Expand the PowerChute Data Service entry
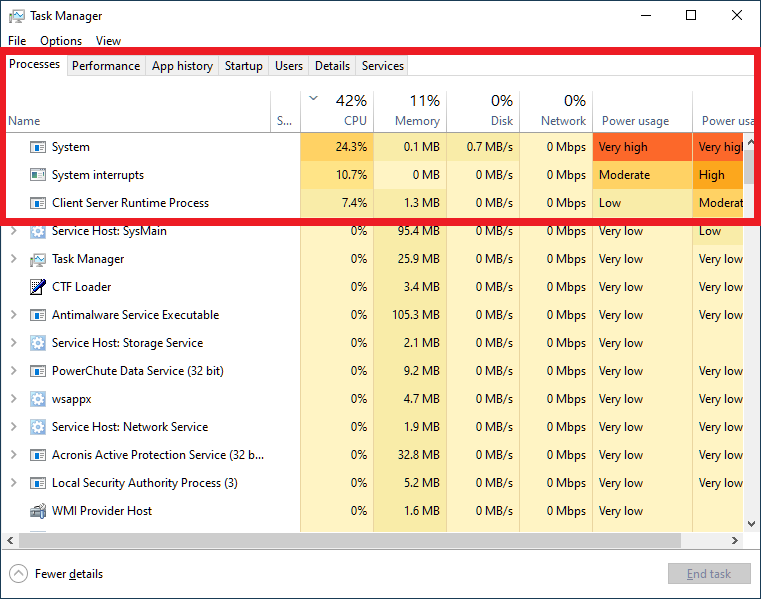This screenshot has width=761, height=599. pos(13,371)
